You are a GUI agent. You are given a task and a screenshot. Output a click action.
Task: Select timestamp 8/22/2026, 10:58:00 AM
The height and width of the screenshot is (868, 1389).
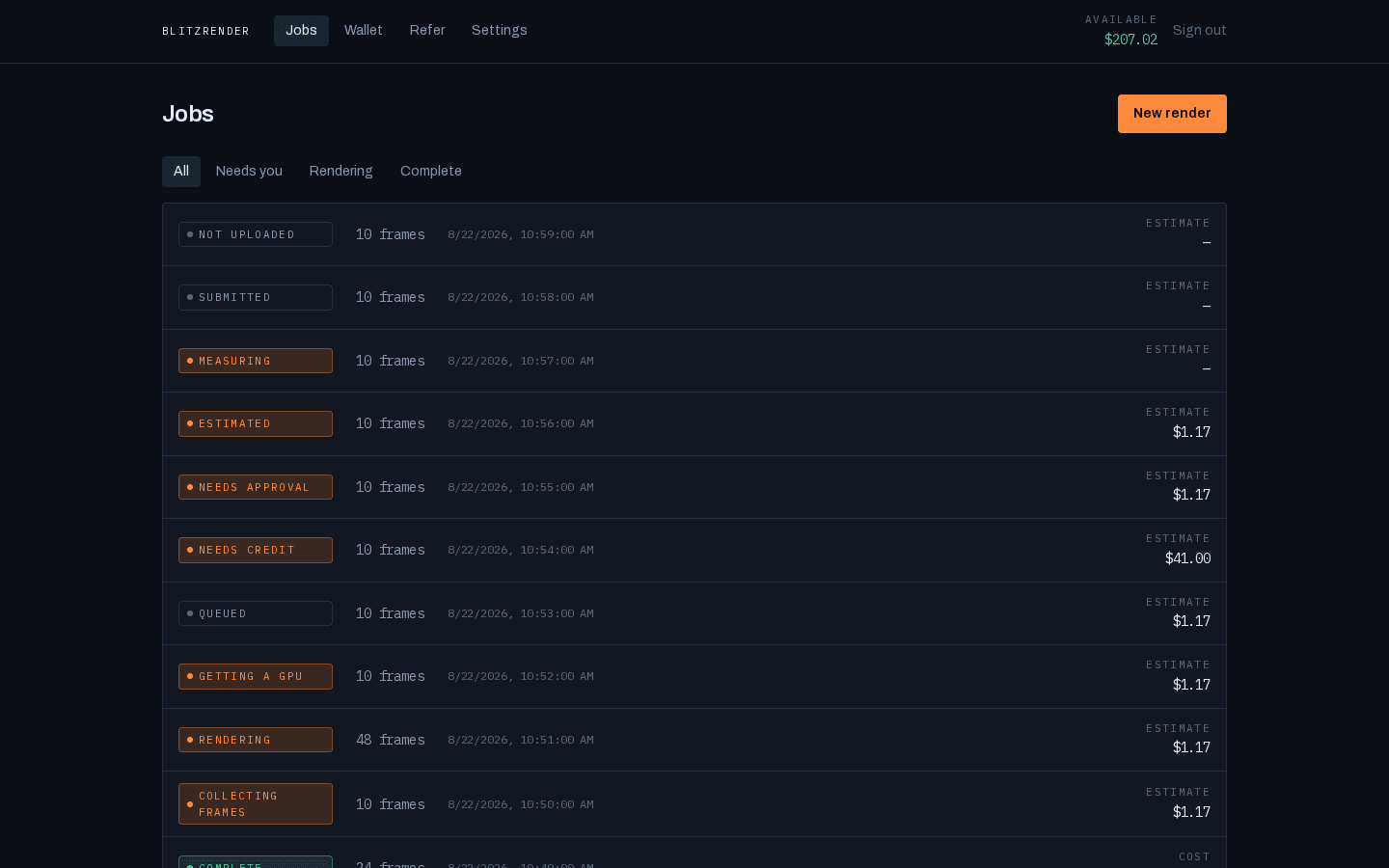[x=521, y=297]
